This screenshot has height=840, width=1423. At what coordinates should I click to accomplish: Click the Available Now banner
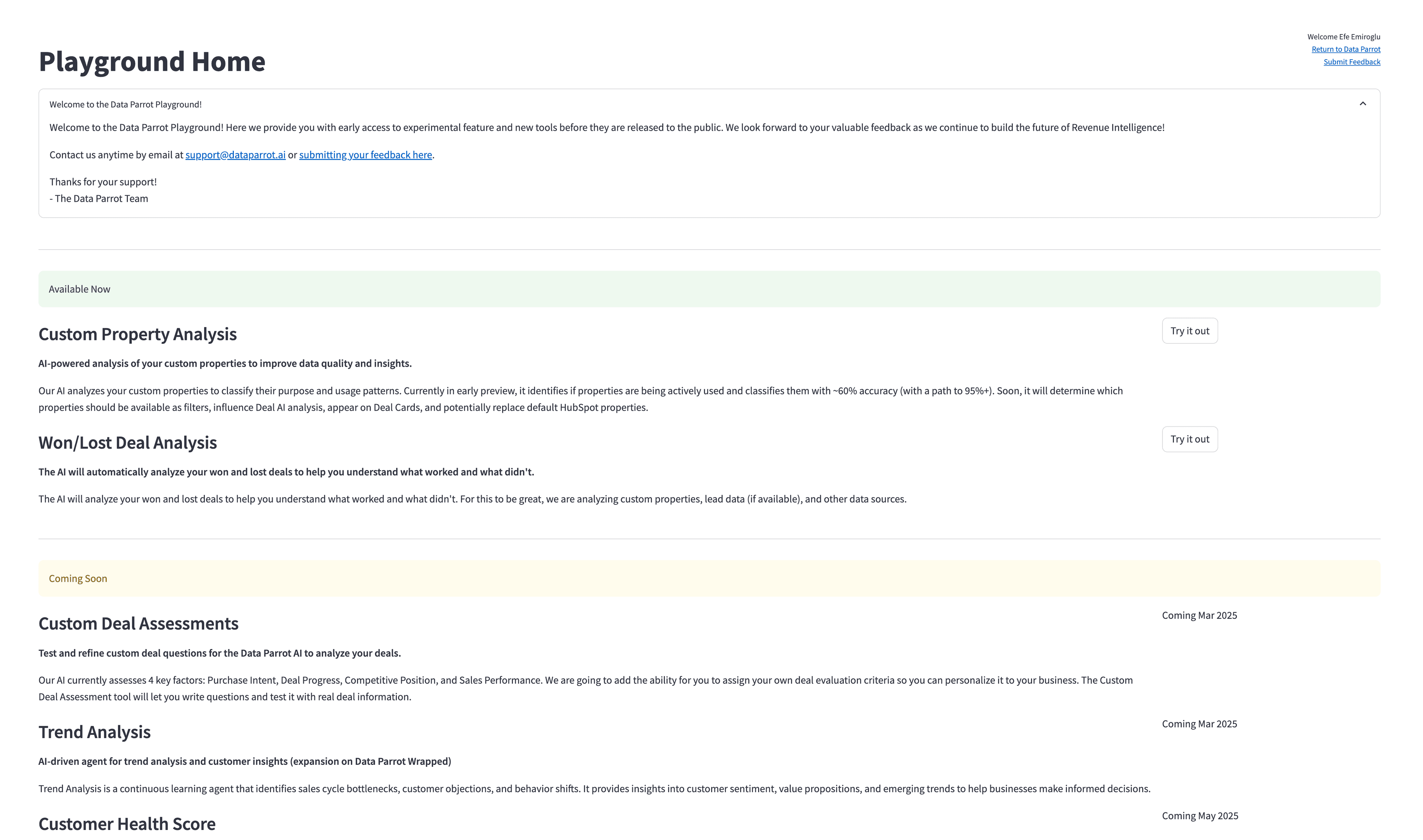(x=709, y=289)
